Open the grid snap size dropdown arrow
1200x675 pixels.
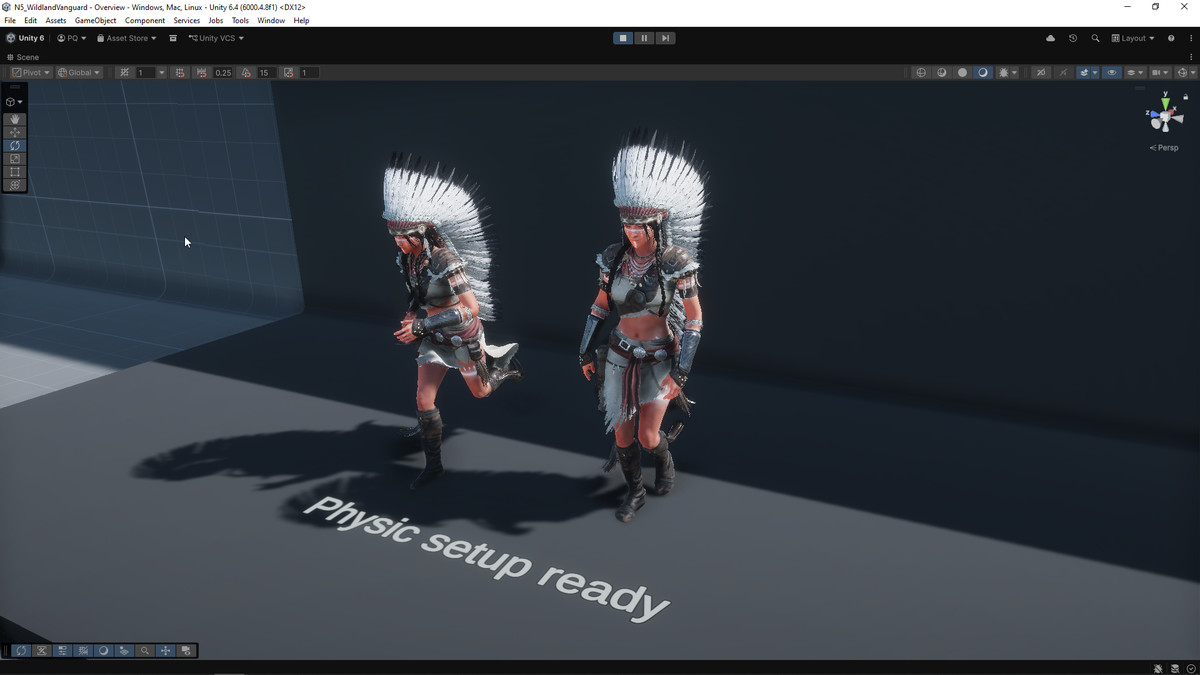(x=162, y=73)
